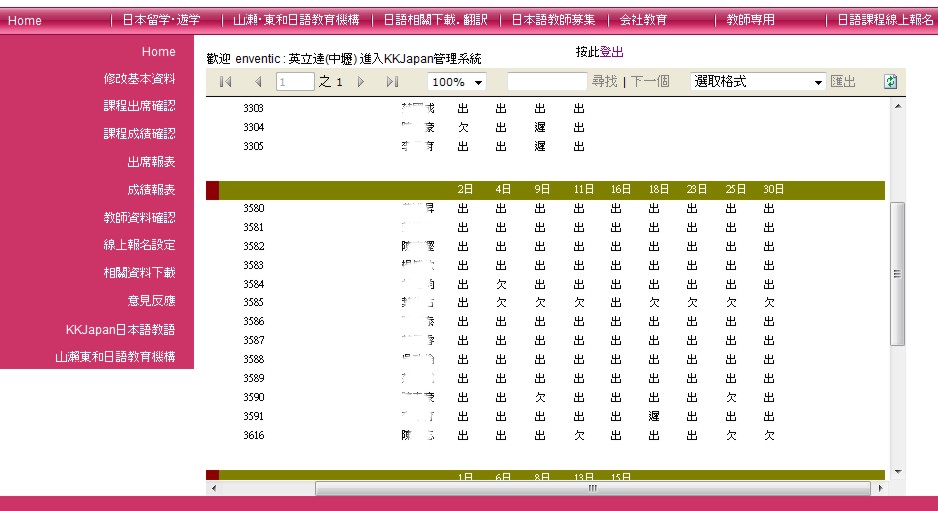938x511 pixels.
Task: Click 遲 mark in row 3591
Action: point(654,416)
